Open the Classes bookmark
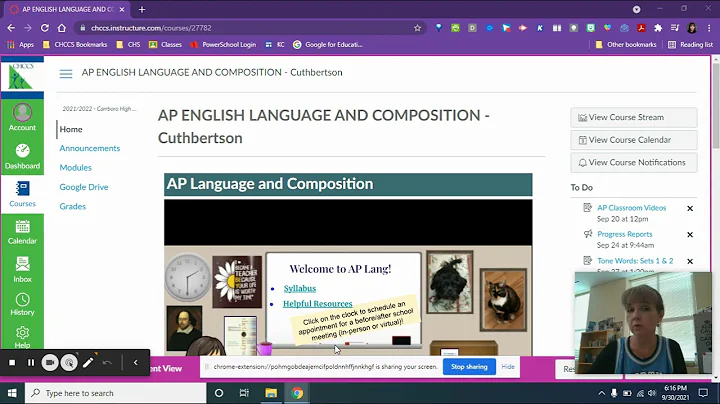Viewport: 720px width, 404px height. 165,45
